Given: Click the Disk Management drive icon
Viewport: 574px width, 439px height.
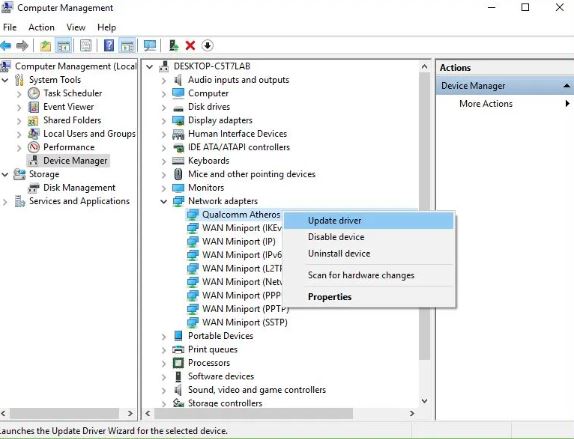Looking at the screenshot, I should pos(34,188).
